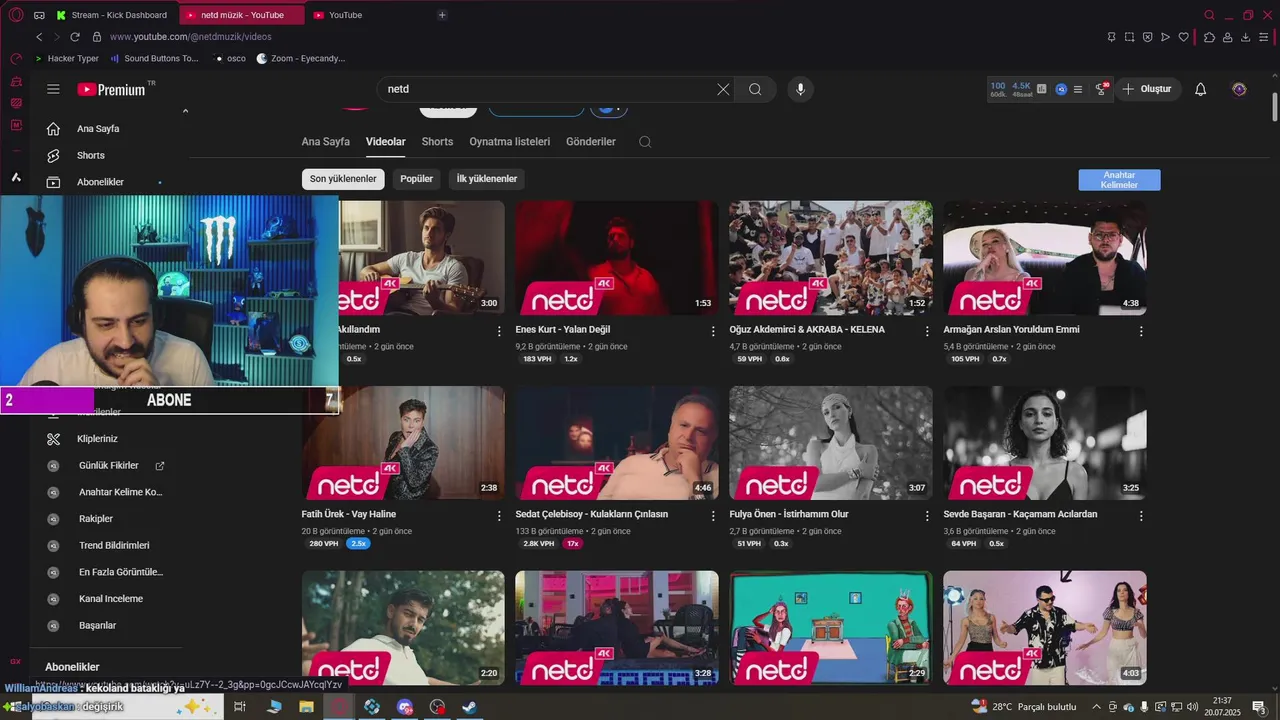Open the Sedat Çelebisoy video thumbnail
The image size is (1280, 720).
click(617, 443)
